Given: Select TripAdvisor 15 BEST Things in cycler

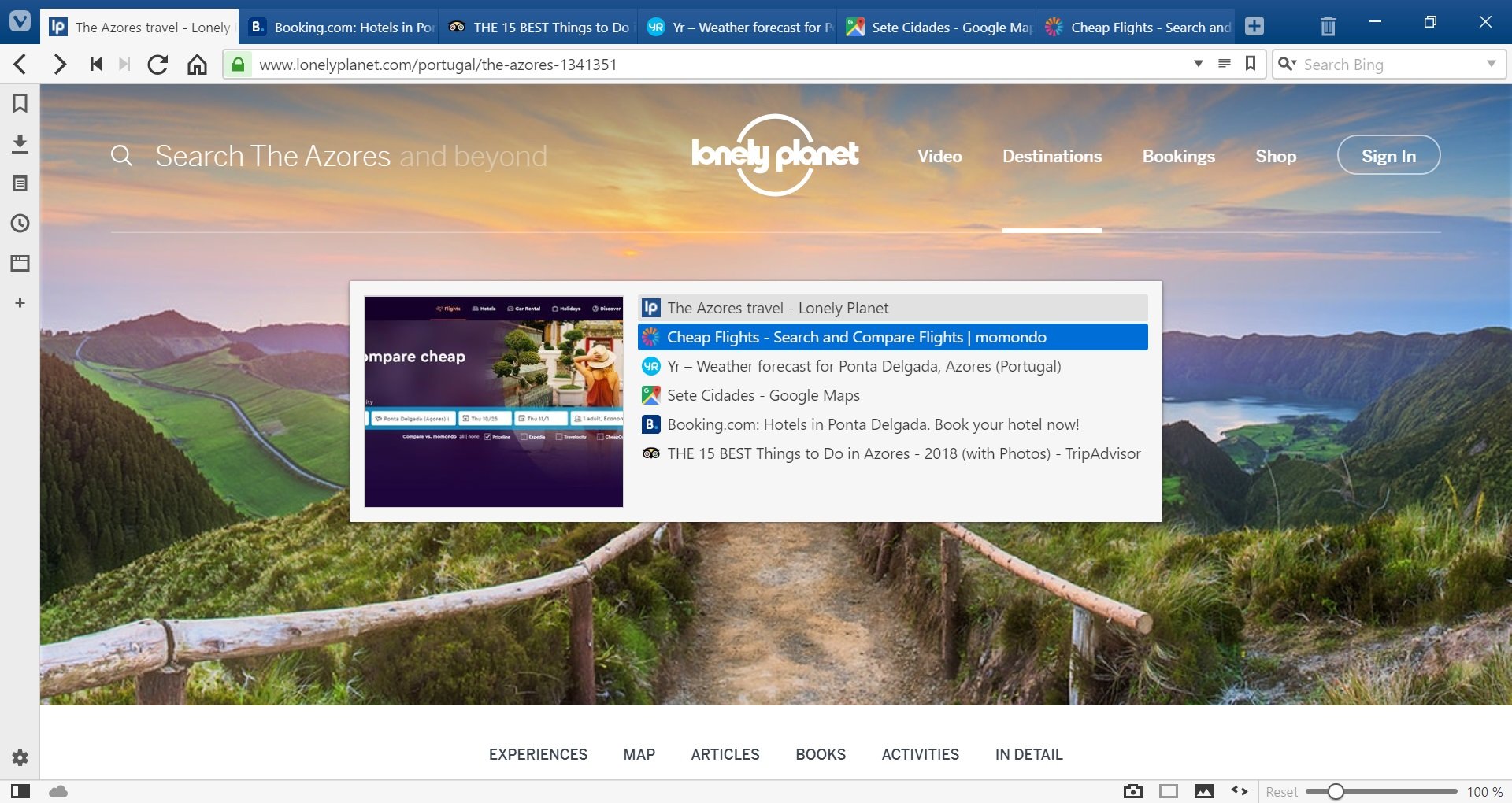Looking at the screenshot, I should click(x=893, y=453).
